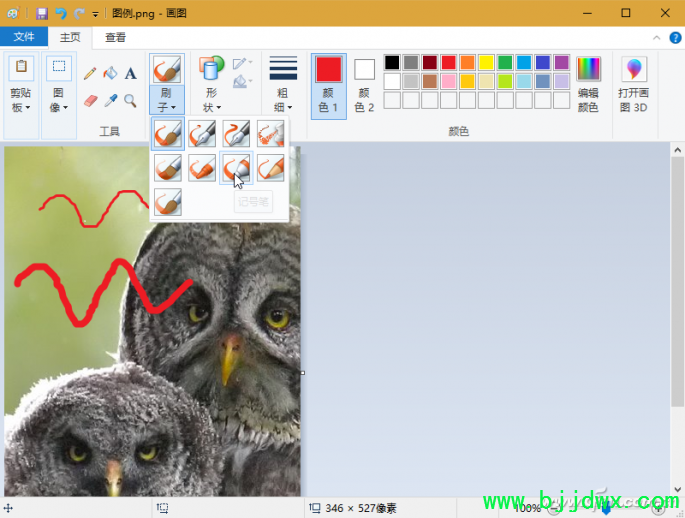The height and width of the screenshot is (518, 685).
Task: Activate Color 1 selector
Action: (x=329, y=86)
